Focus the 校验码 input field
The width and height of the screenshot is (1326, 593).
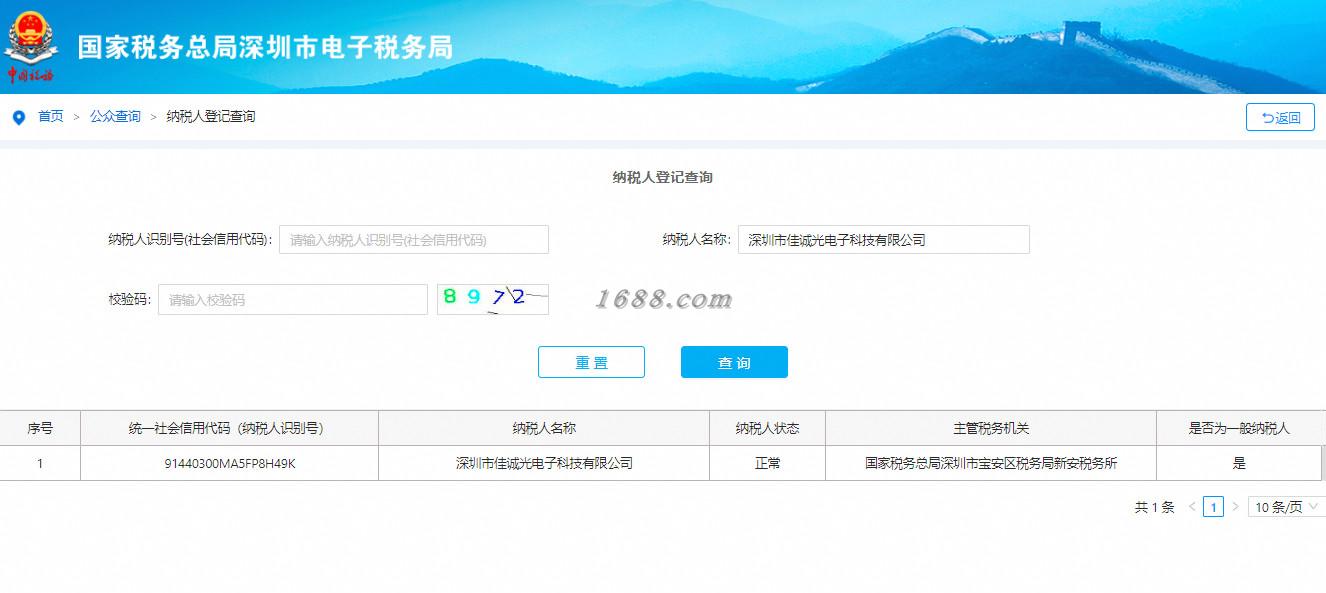pos(293,299)
